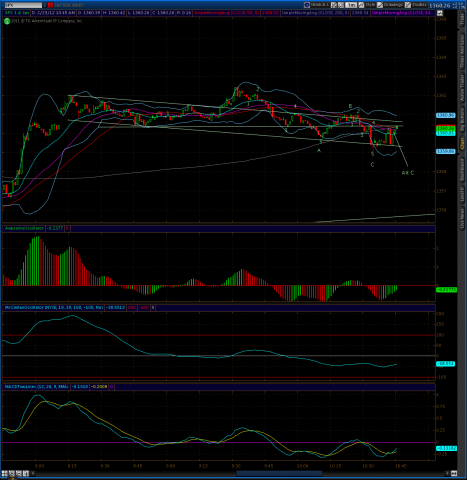Viewport: 467px width, 480px height.
Task: Click SimpleMovingAvg CLOSE 200 label
Action: pos(315,13)
